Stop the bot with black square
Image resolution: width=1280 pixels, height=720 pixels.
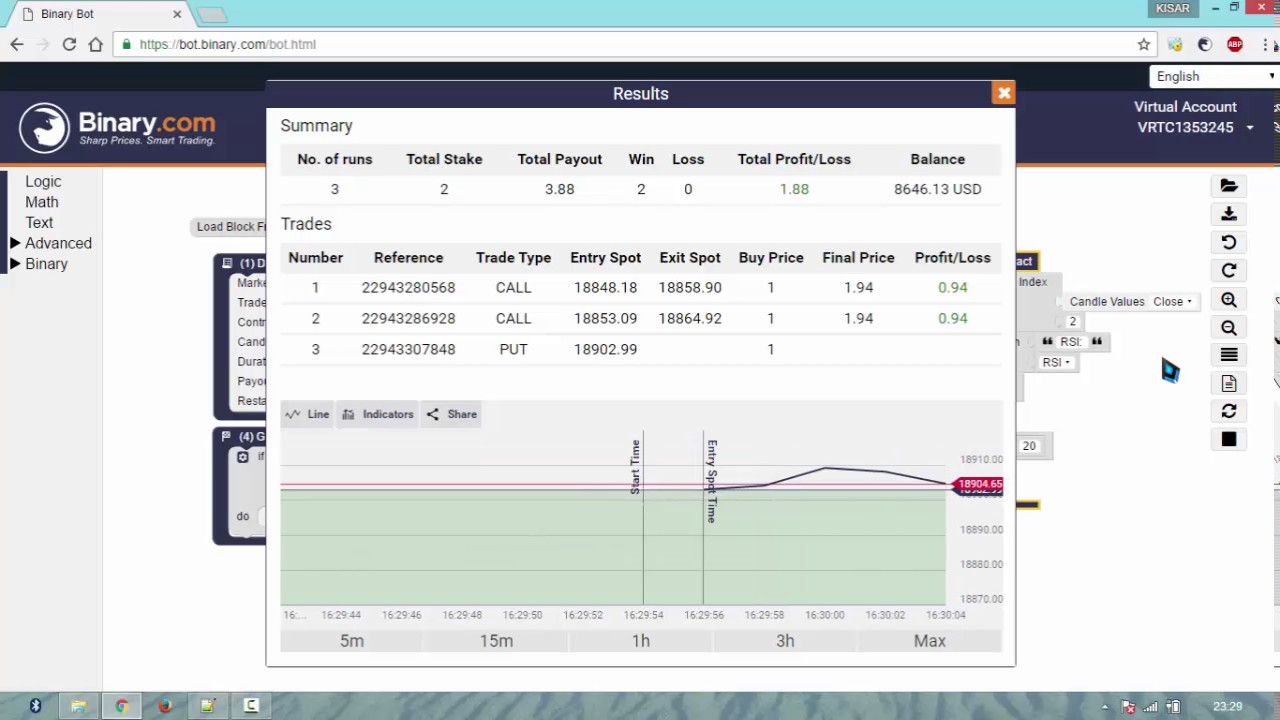[x=1229, y=439]
